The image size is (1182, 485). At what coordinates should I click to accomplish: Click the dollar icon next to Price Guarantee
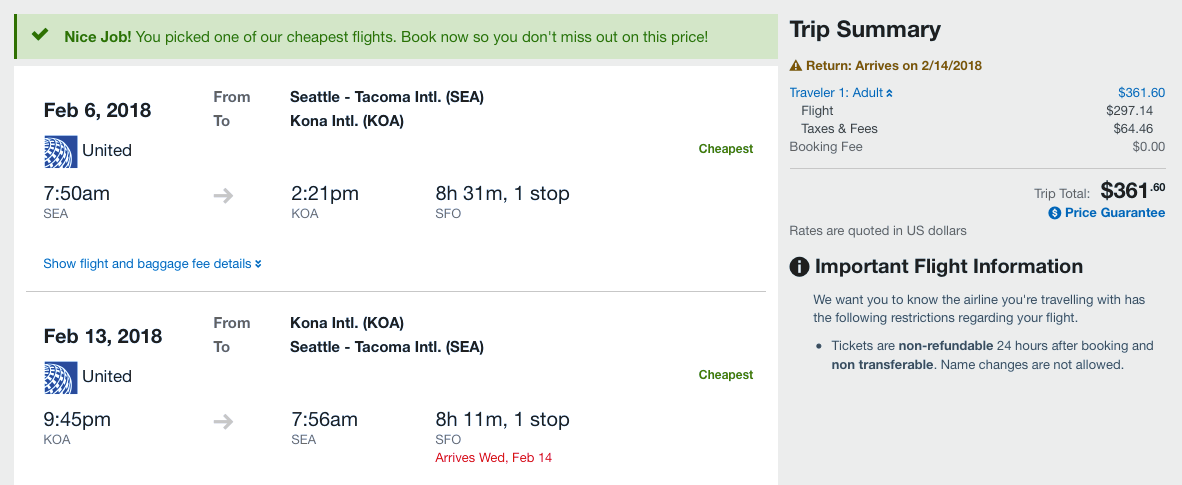(1054, 213)
